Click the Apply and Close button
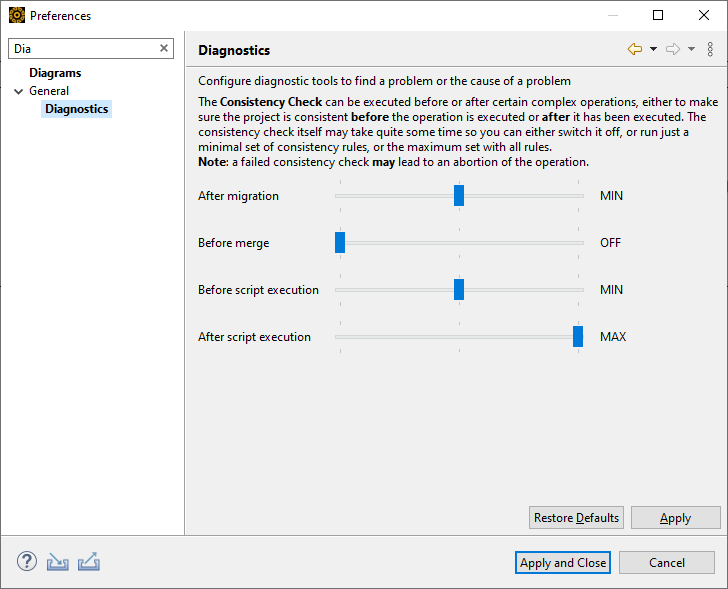Image resolution: width=728 pixels, height=589 pixels. [563, 563]
